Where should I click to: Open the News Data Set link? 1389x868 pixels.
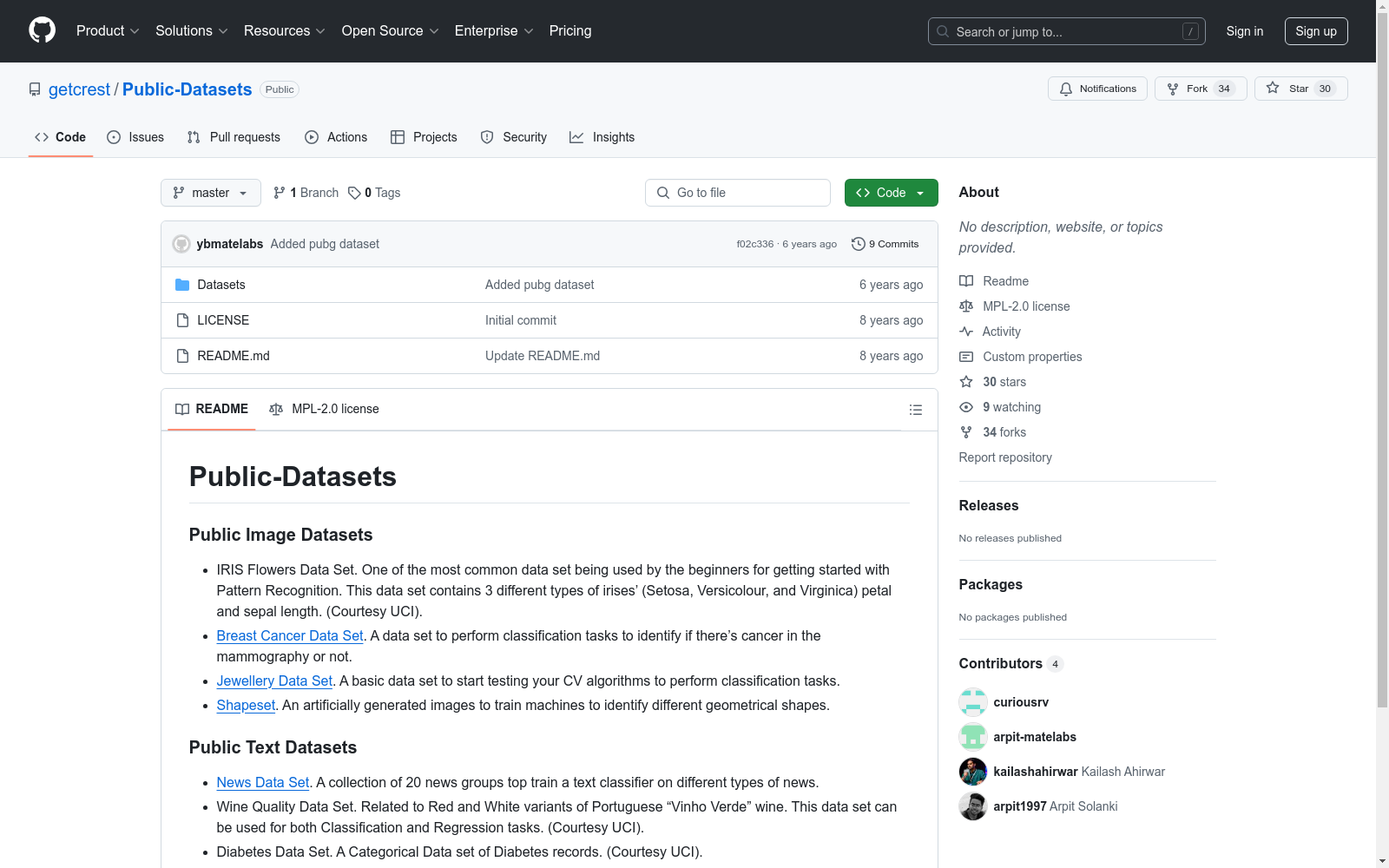(x=263, y=783)
